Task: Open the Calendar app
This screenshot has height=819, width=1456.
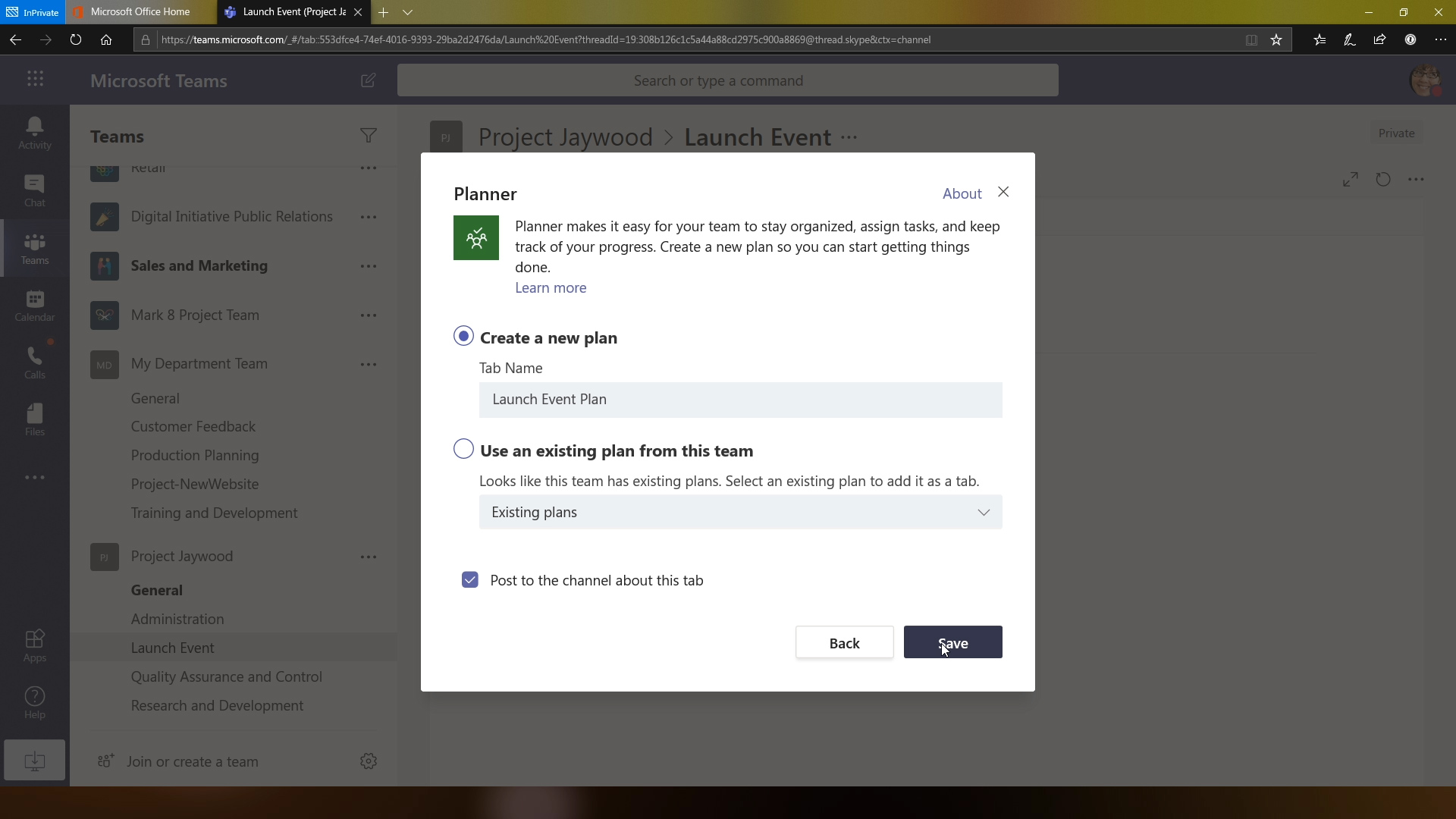Action: (x=35, y=306)
